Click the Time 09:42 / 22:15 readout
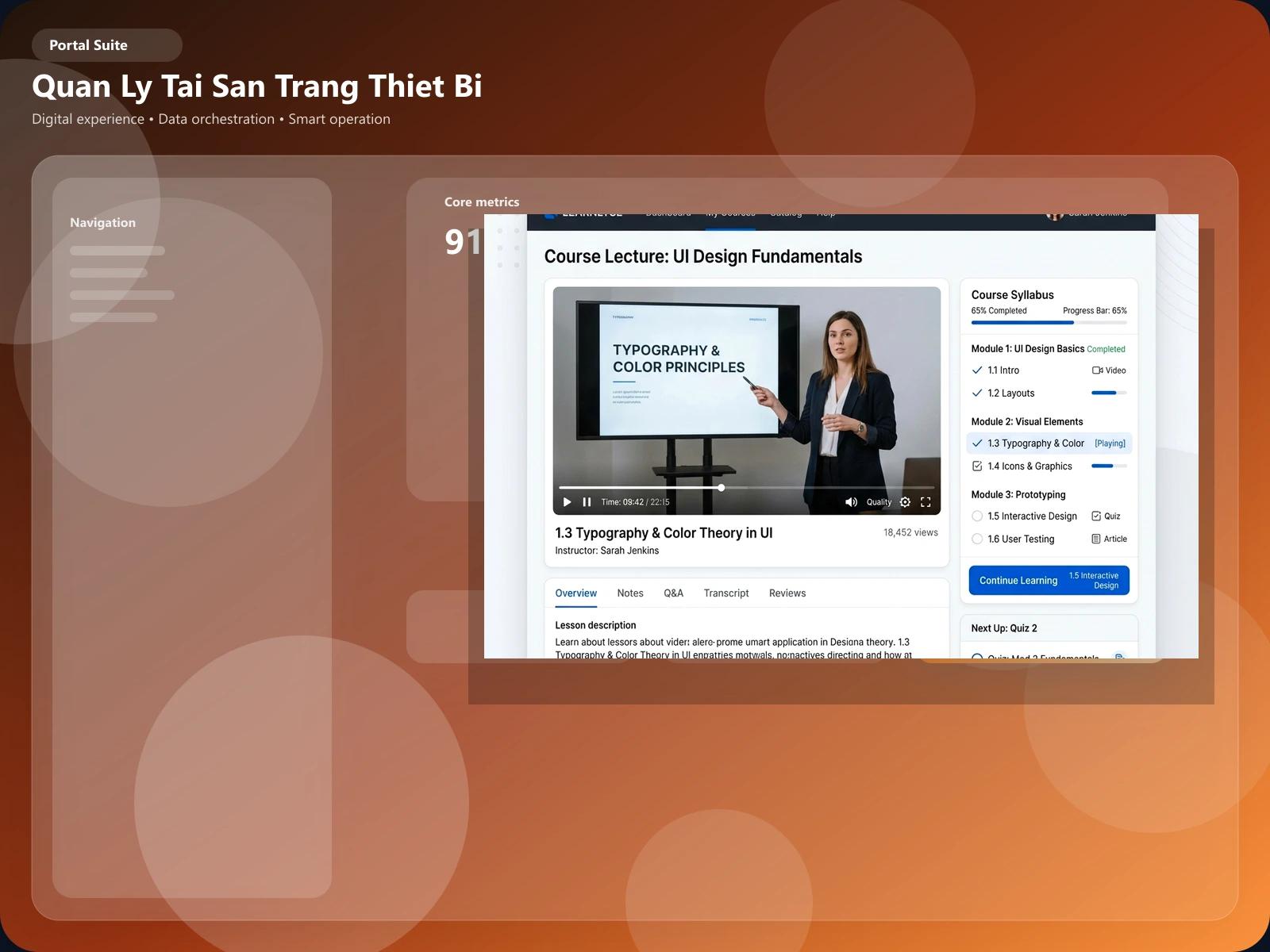The height and width of the screenshot is (952, 1270). tap(635, 502)
